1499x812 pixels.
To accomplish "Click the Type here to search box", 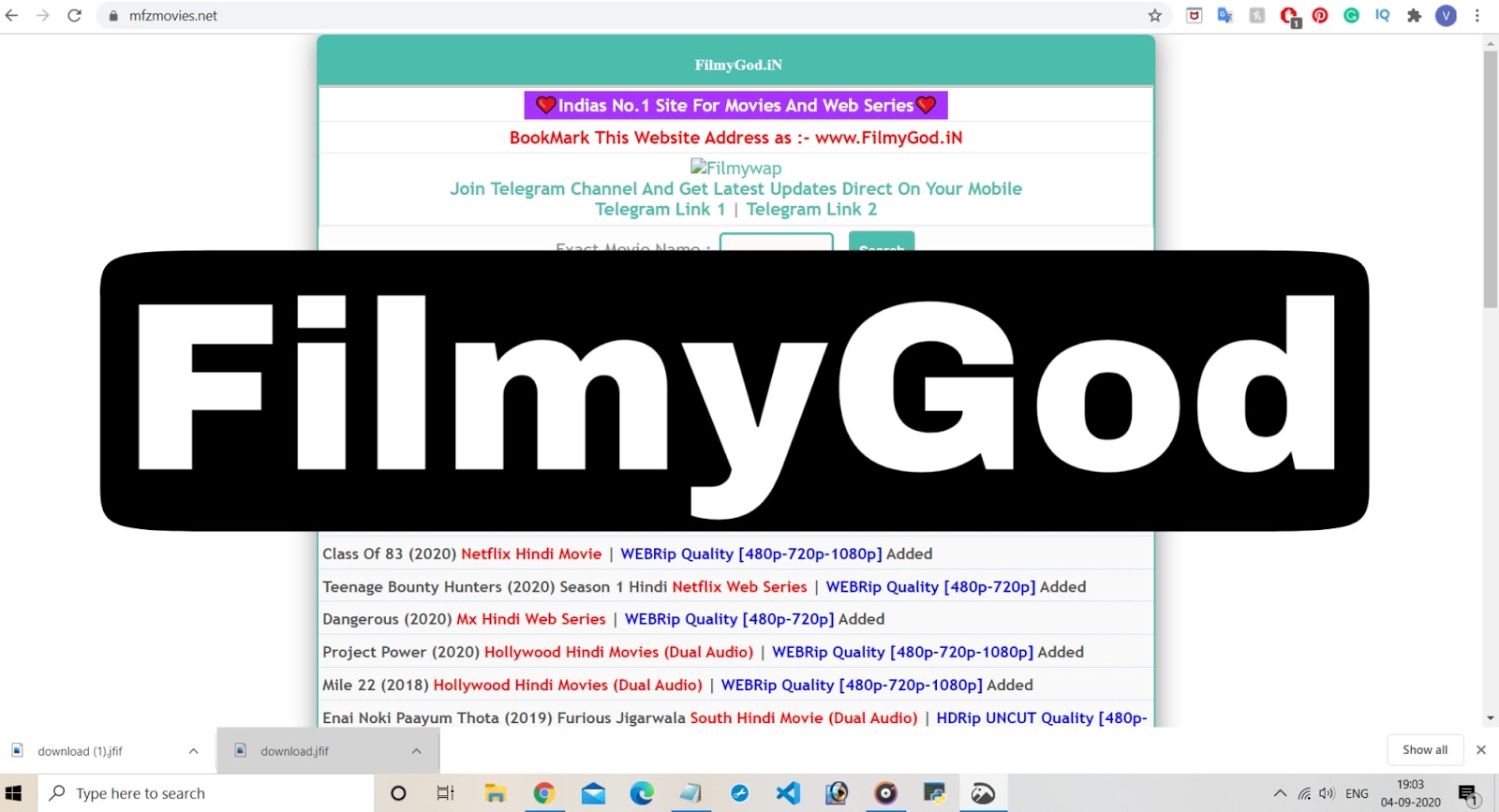I will [x=205, y=793].
